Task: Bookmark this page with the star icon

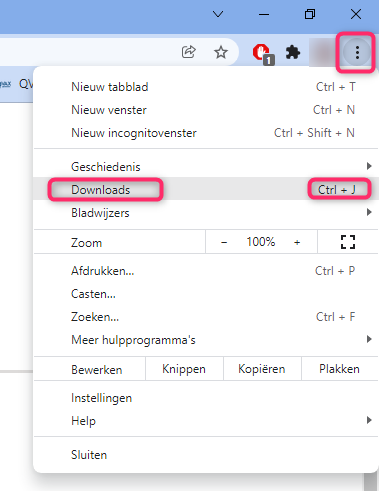Action: point(221,52)
